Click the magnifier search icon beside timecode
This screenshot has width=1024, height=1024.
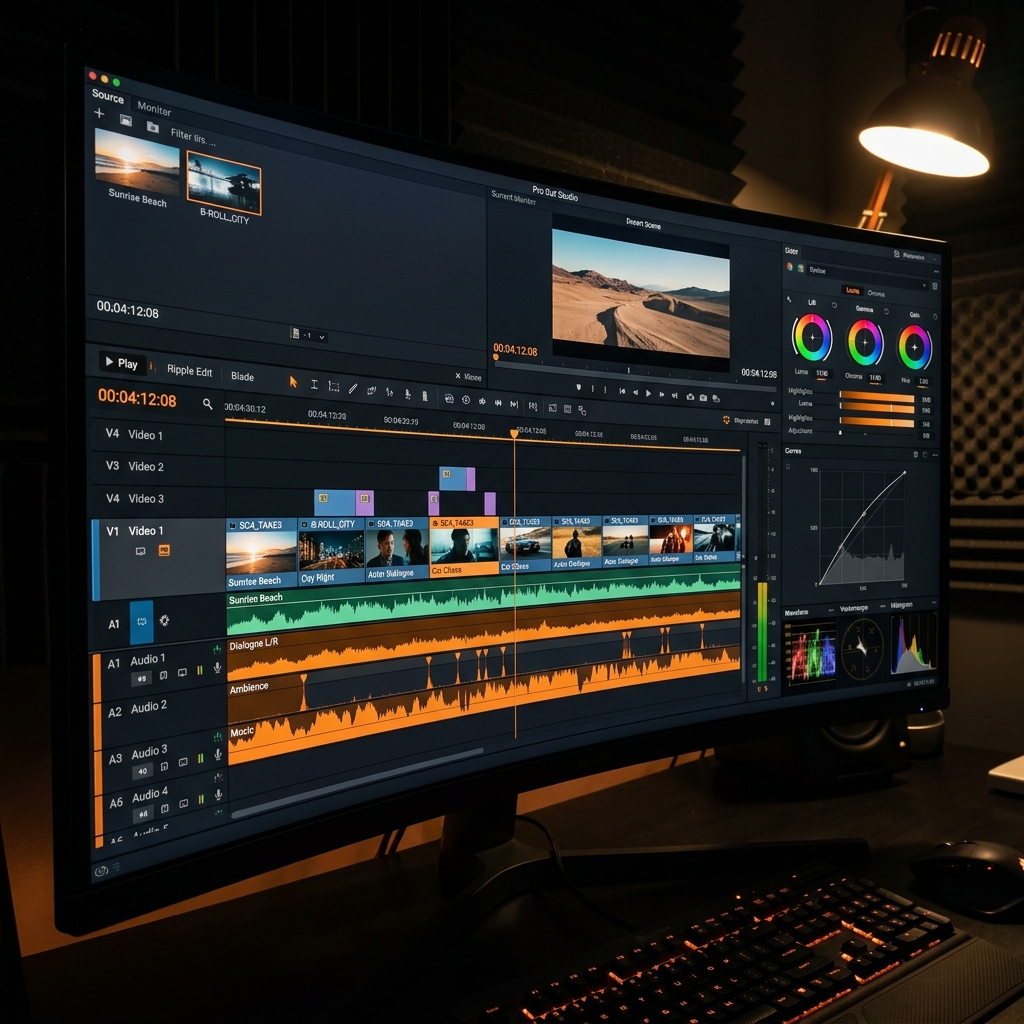pyautogui.click(x=208, y=404)
